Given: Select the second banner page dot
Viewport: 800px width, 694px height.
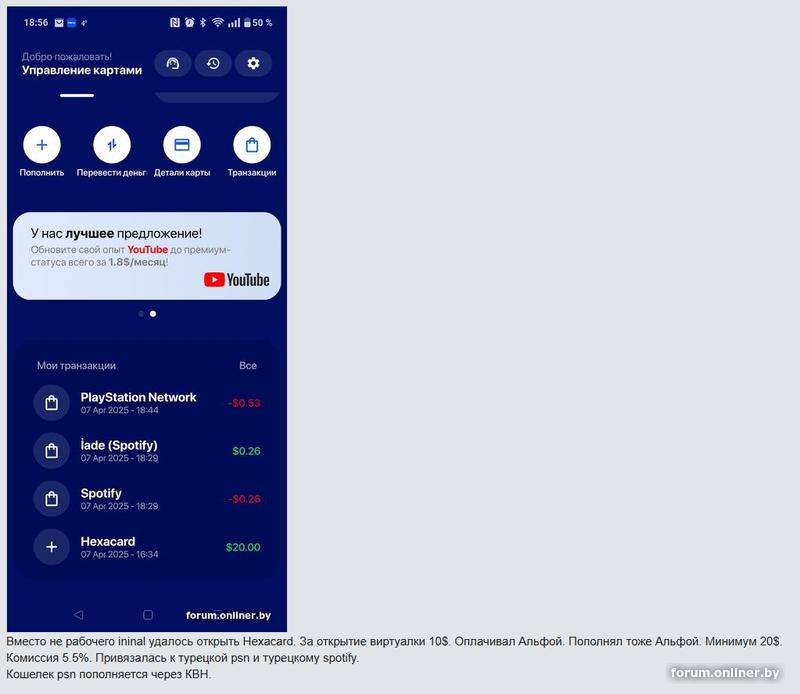Looking at the screenshot, I should tap(153, 314).
